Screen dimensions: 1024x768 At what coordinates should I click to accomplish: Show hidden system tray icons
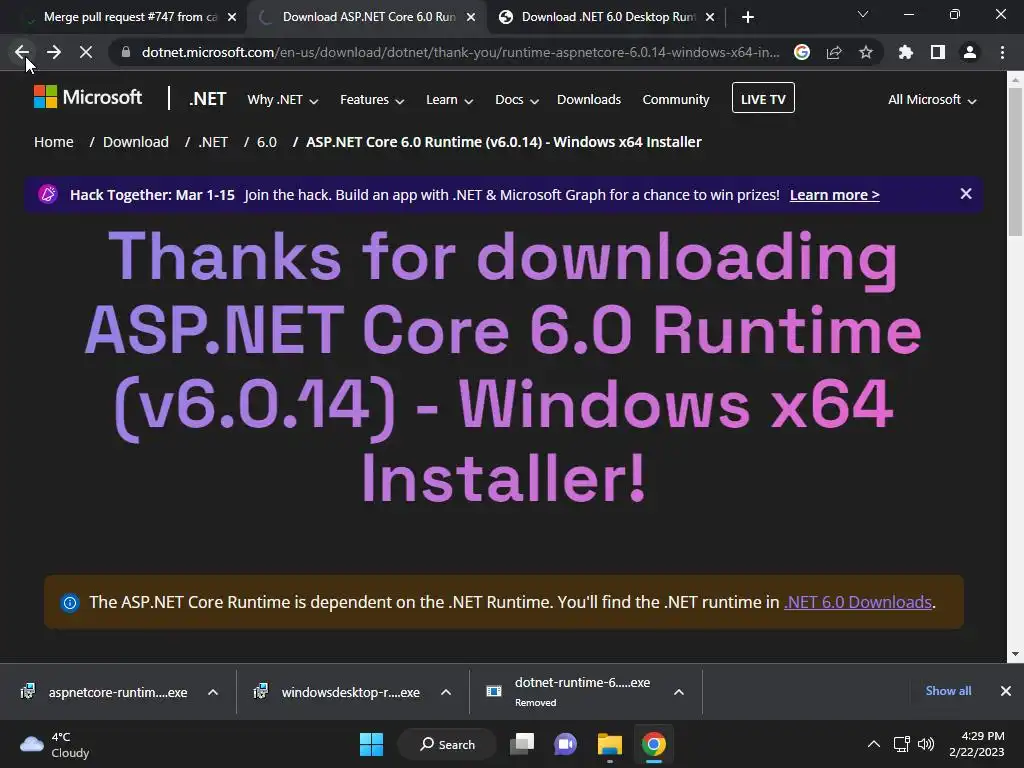point(873,744)
